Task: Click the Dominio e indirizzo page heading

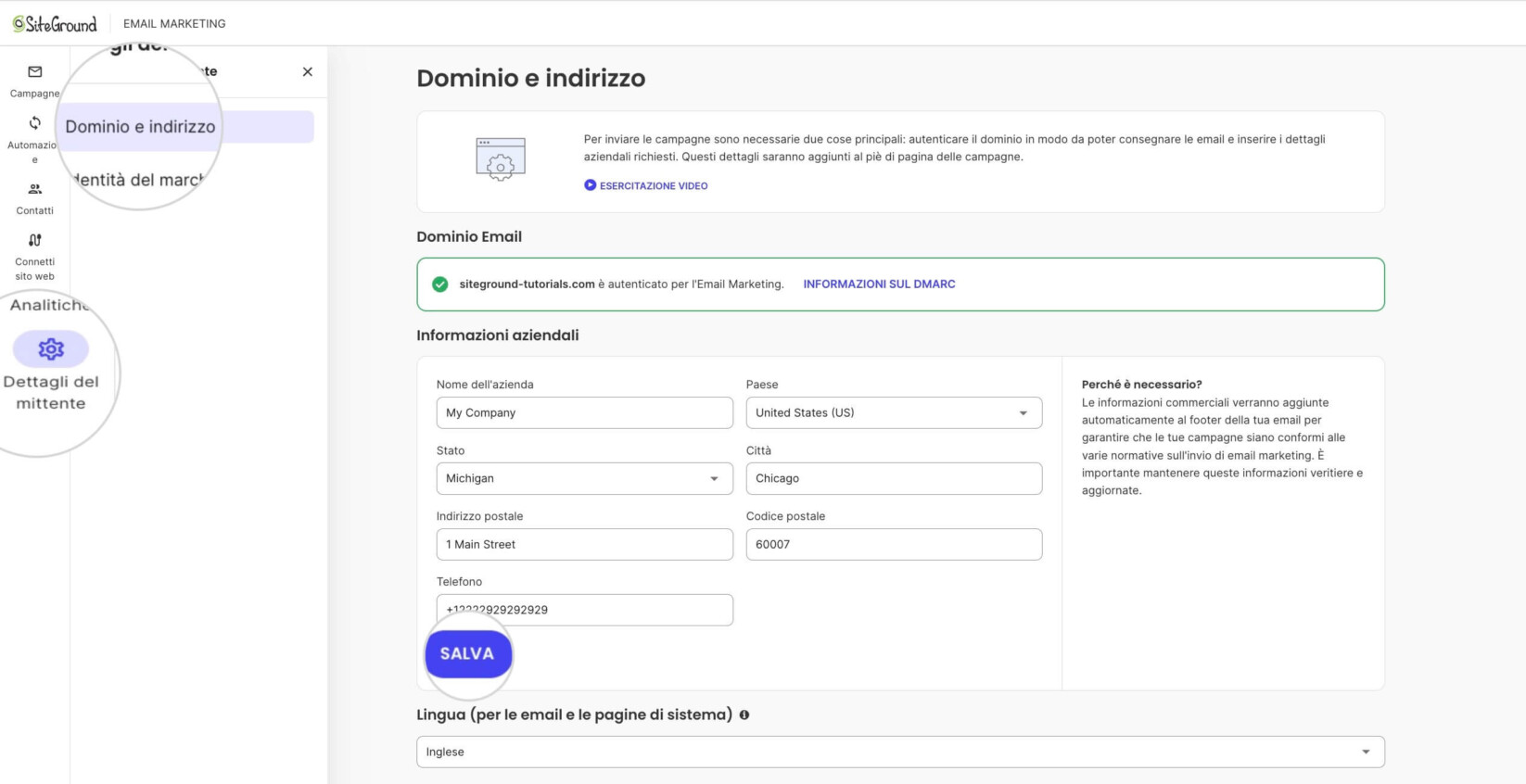Action: coord(530,78)
